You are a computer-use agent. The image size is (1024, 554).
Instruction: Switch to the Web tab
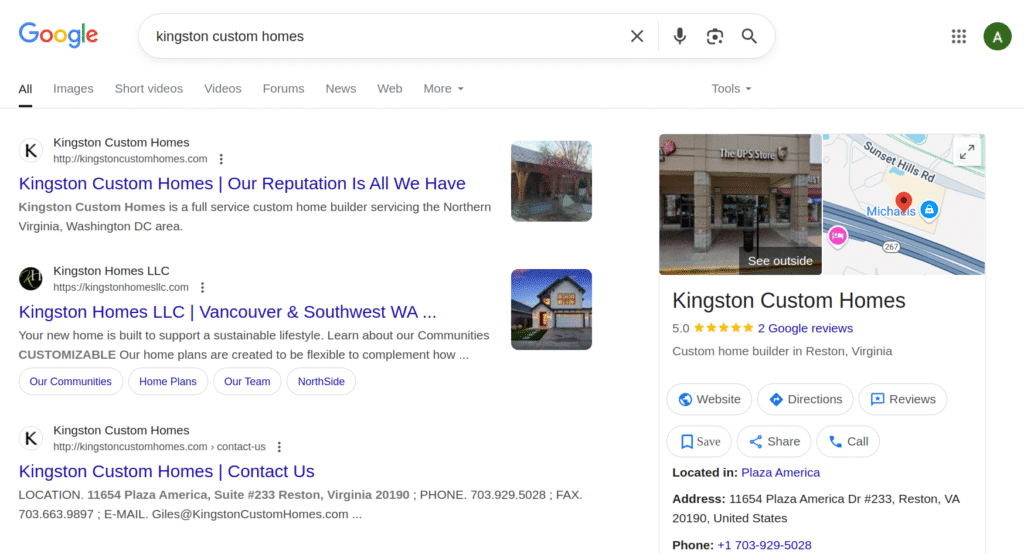[x=390, y=89]
